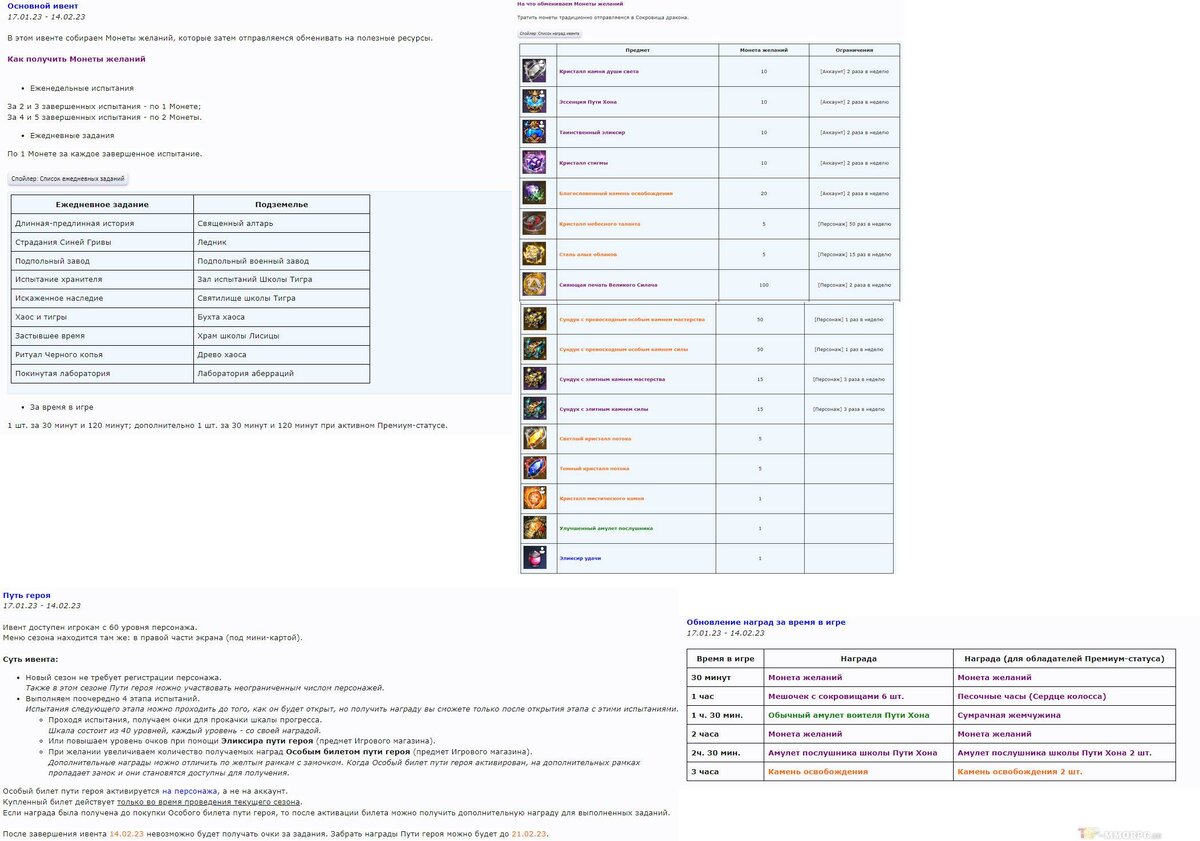This screenshot has height=841, width=1200.
Task: Click the Обычный амулет воителя Пути Хона reward
Action: [x=849, y=715]
